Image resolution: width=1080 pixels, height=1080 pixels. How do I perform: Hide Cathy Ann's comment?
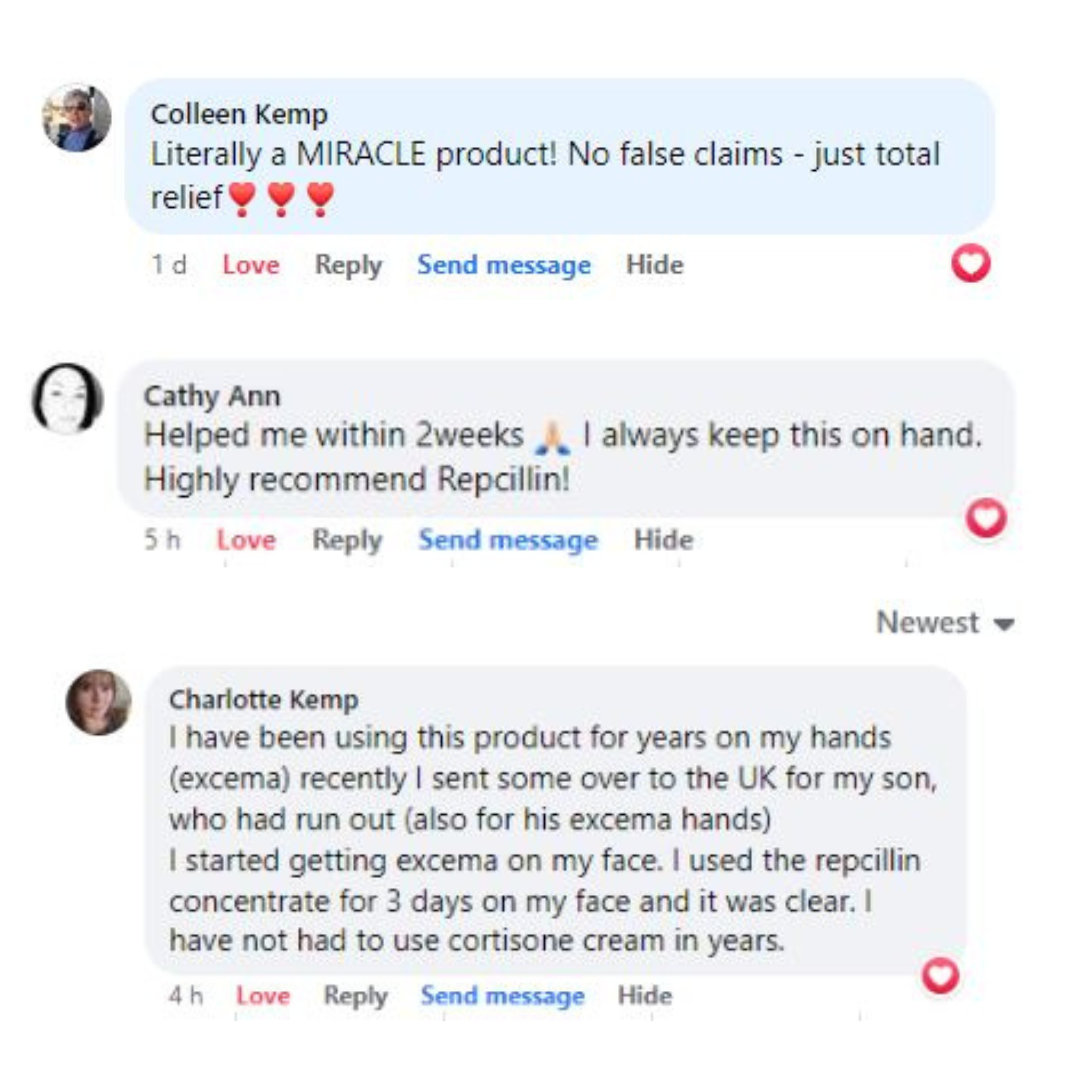coord(663,541)
